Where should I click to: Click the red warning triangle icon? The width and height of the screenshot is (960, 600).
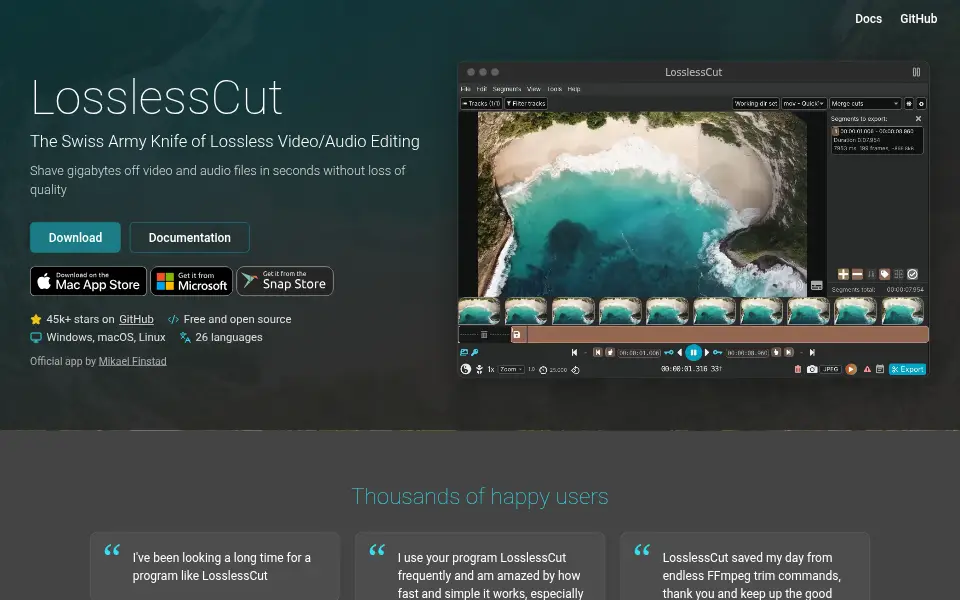[x=867, y=369]
